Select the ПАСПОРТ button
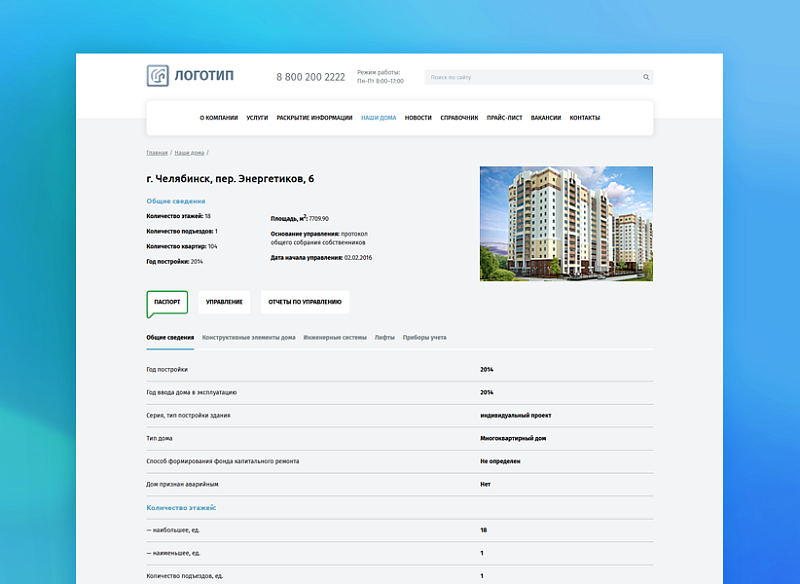Viewport: 800px width, 584px height. [x=167, y=302]
